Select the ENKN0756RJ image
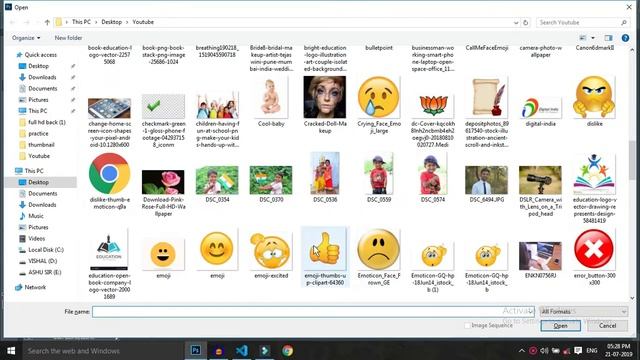Screen dimensions: 640x360 540,260
